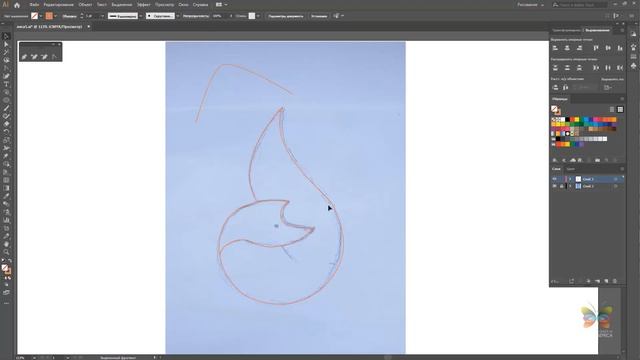640x360 pixels.
Task: Switch Swatches panel to list view
Action: tap(612, 109)
